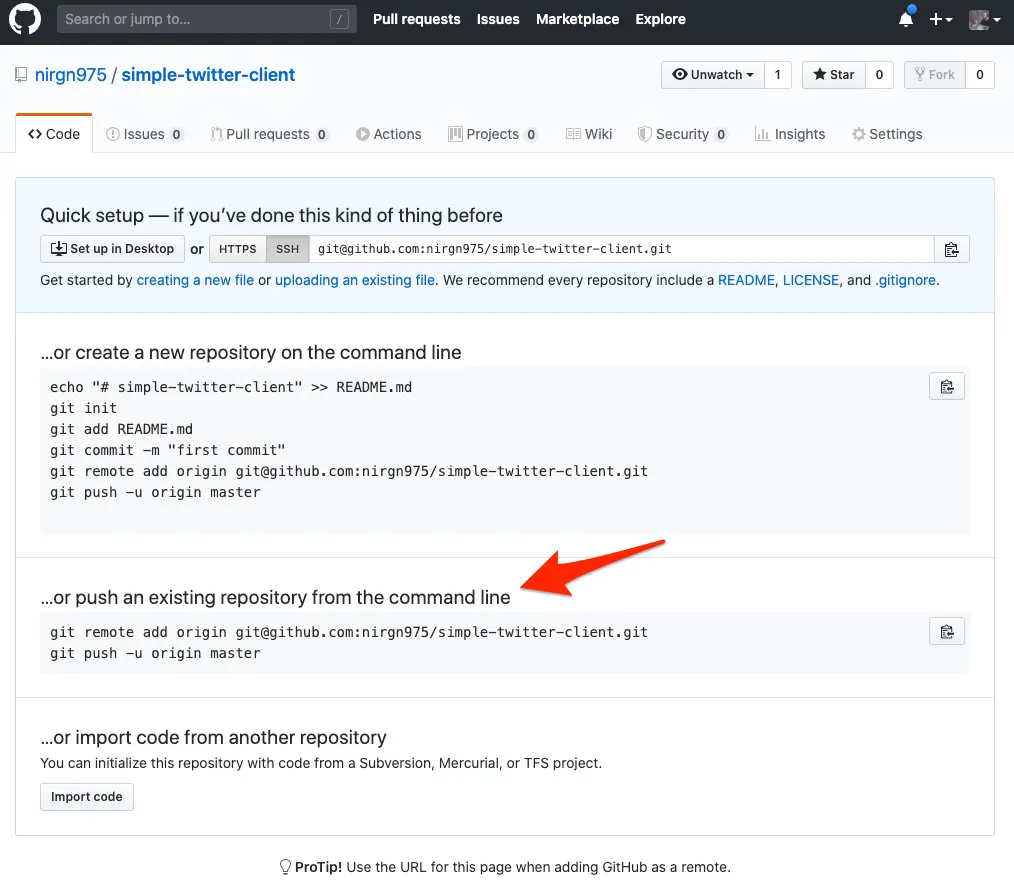Select the SSH protocol option
The image size is (1014, 885).
point(287,249)
